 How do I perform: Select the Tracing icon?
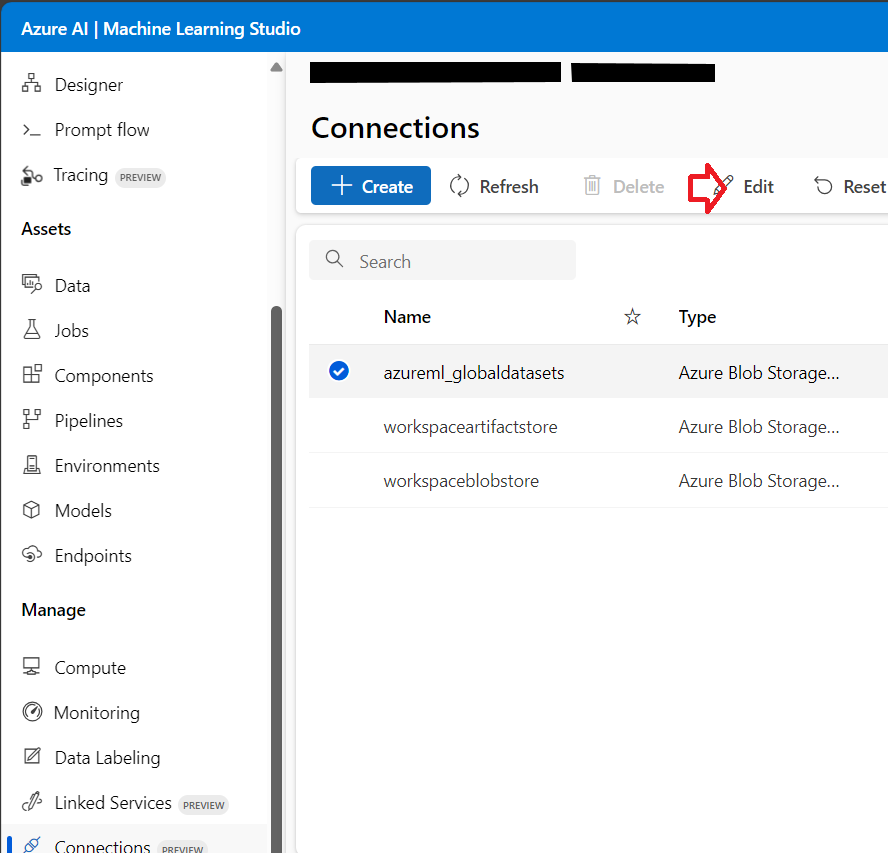(32, 176)
